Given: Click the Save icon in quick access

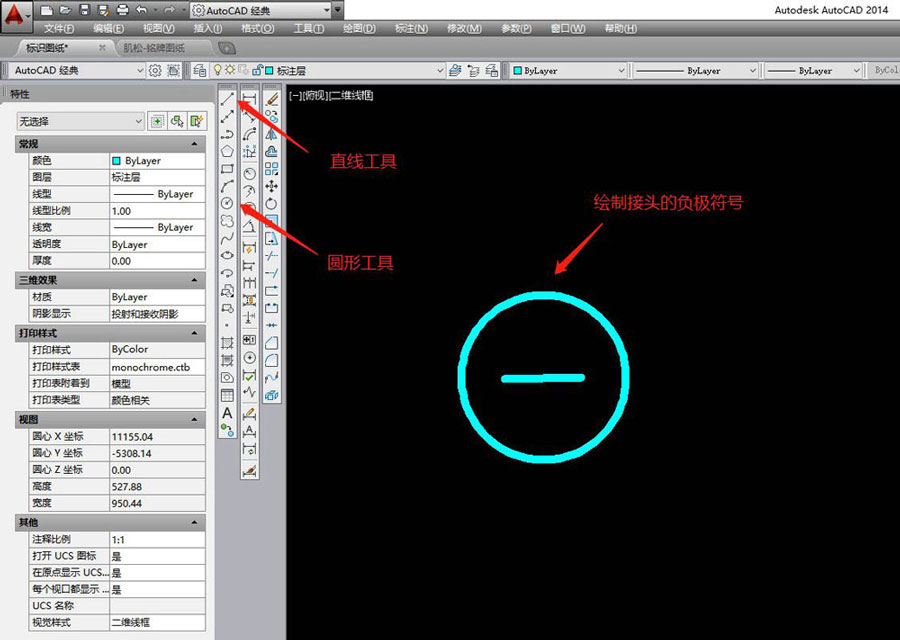Looking at the screenshot, I should 84,10.
